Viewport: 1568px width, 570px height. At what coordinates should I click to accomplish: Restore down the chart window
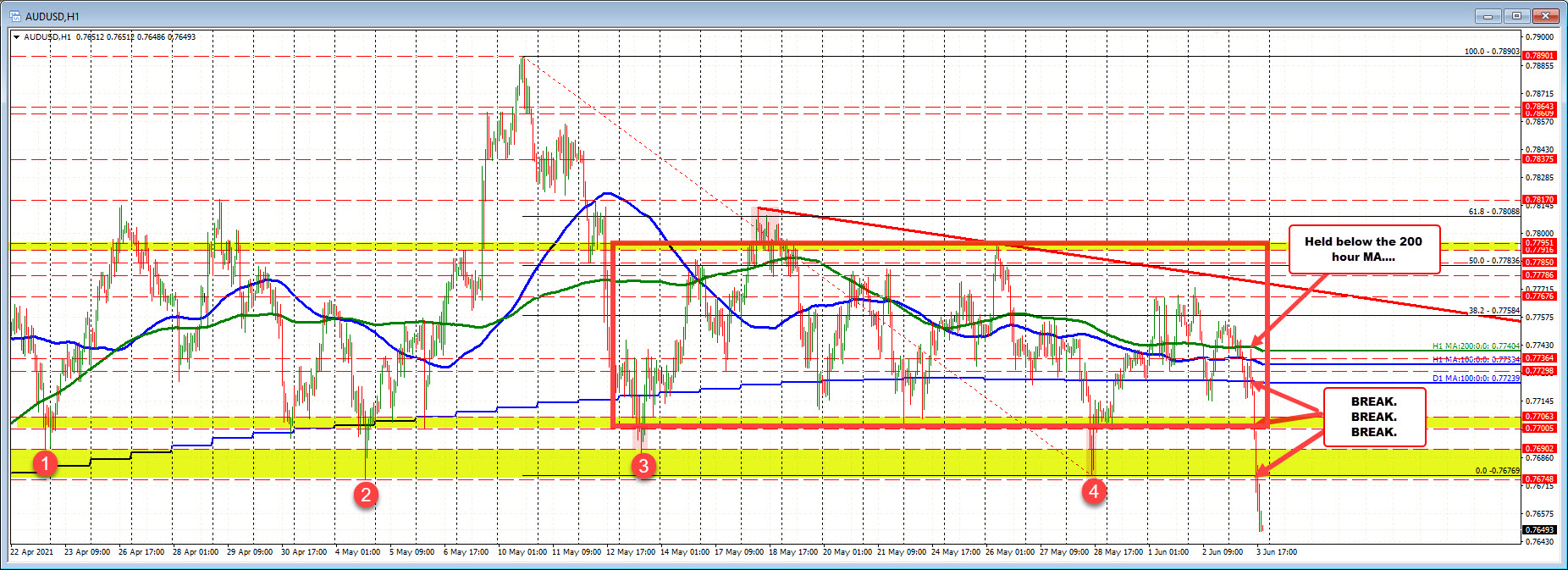tap(1516, 16)
